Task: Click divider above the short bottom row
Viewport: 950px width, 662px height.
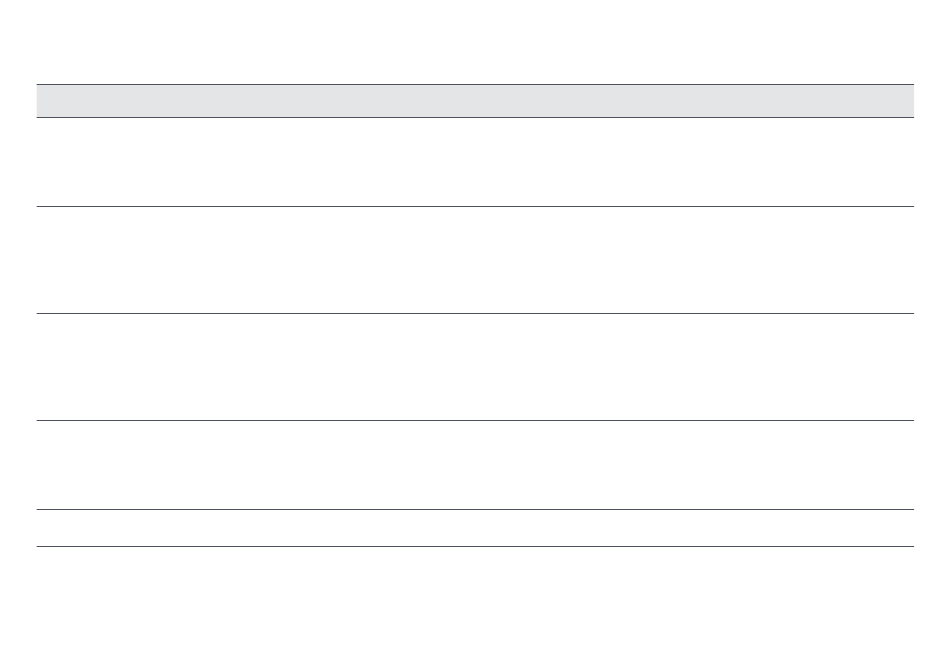Action: tap(475, 509)
